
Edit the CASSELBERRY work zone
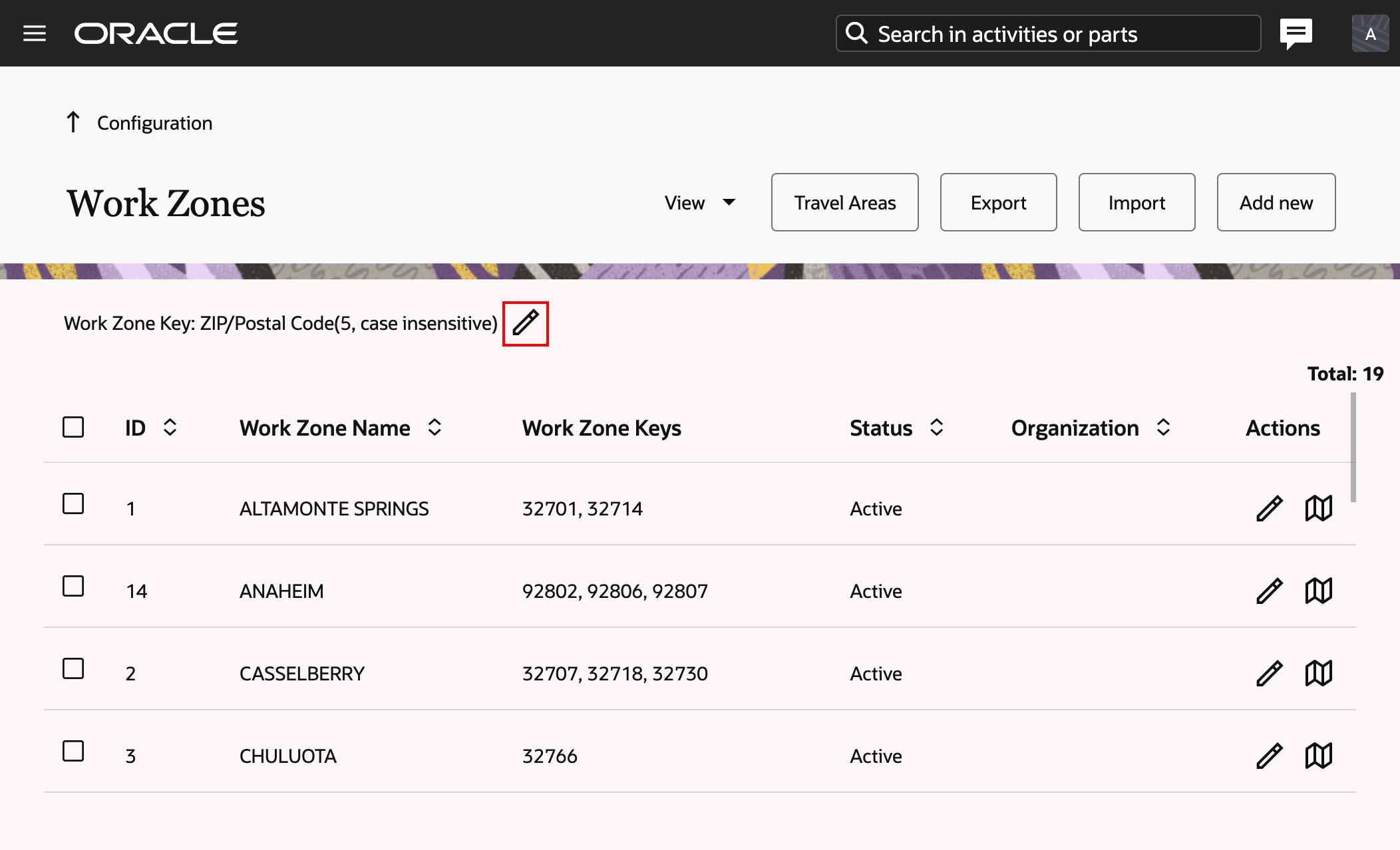[1269, 674]
